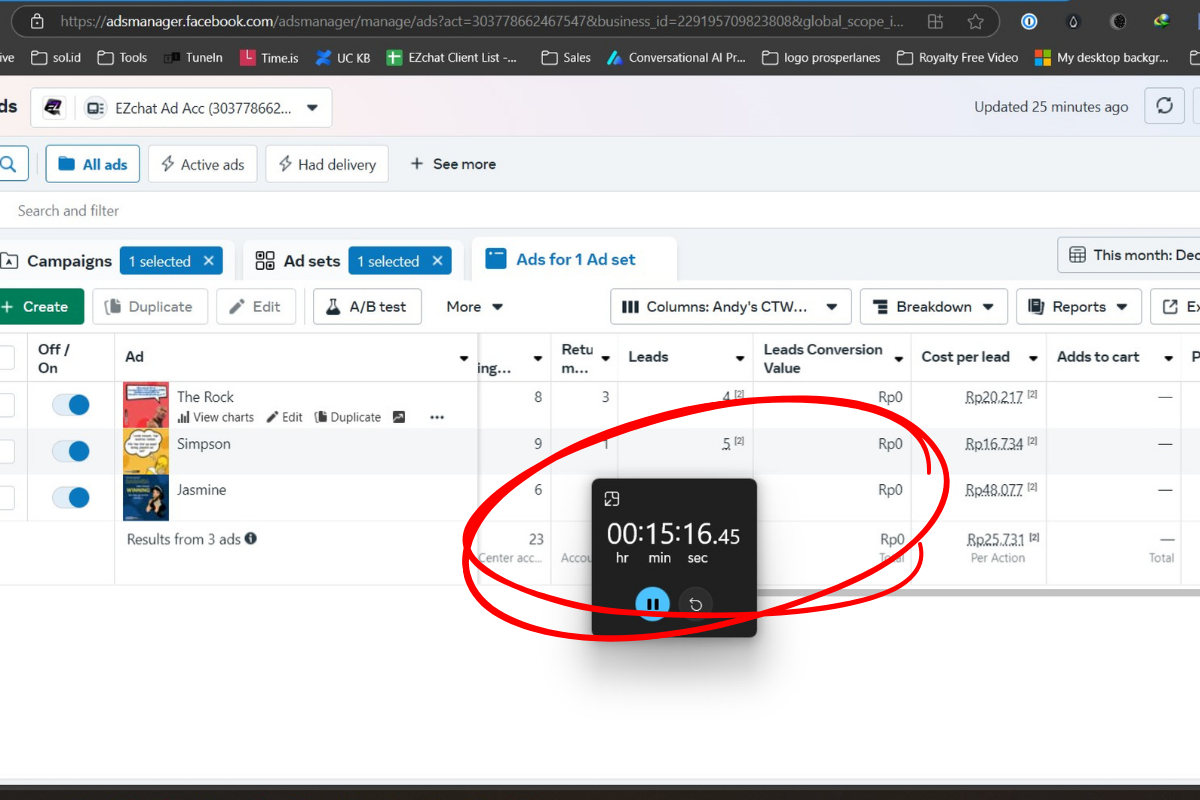Screen dimensions: 1200x800
Task: Open three-dot menu for The Rock ad
Action: [437, 417]
